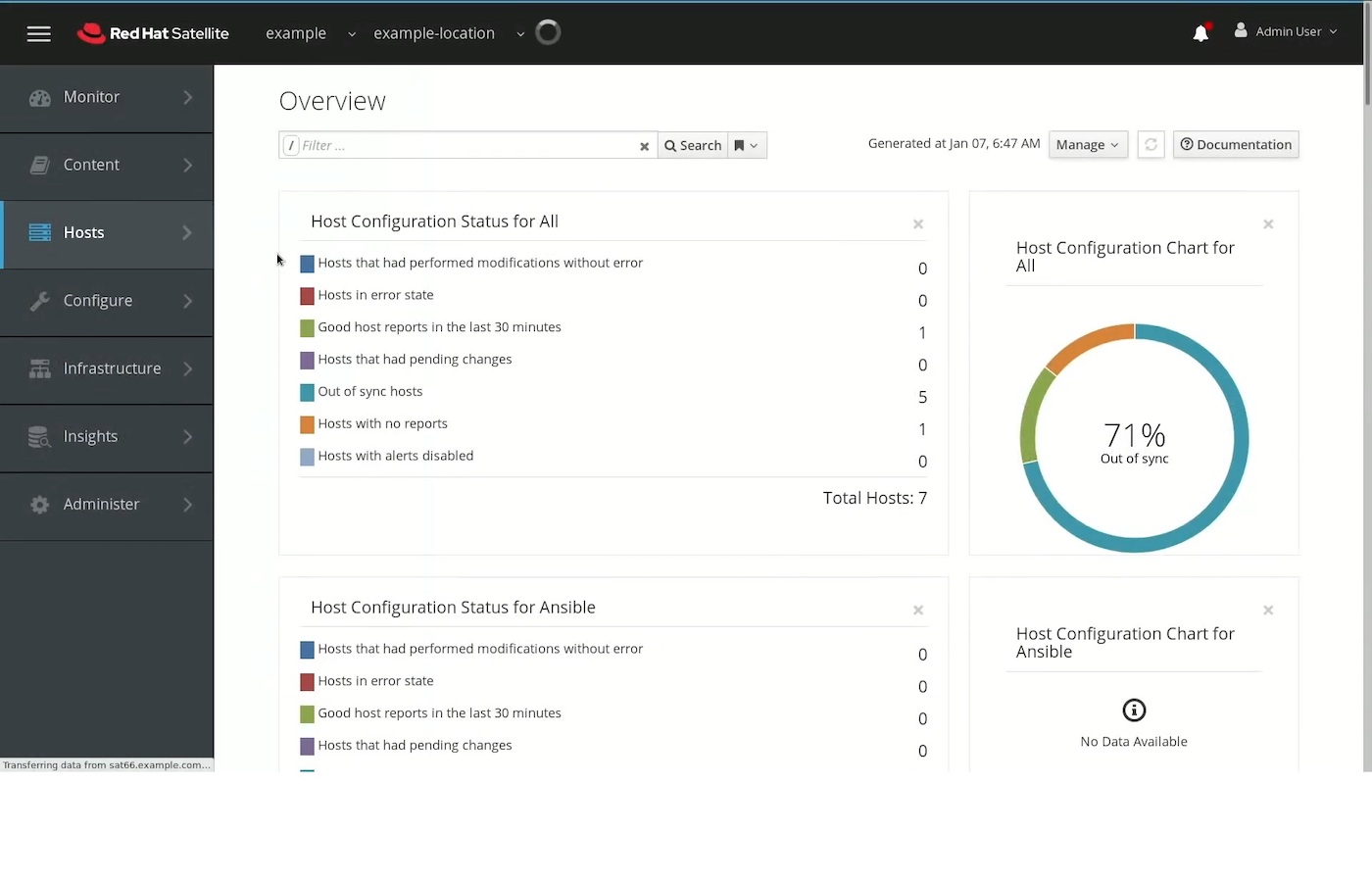Image resolution: width=1372 pixels, height=882 pixels.
Task: Click the Red Hat Satellite logo
Action: tap(153, 33)
